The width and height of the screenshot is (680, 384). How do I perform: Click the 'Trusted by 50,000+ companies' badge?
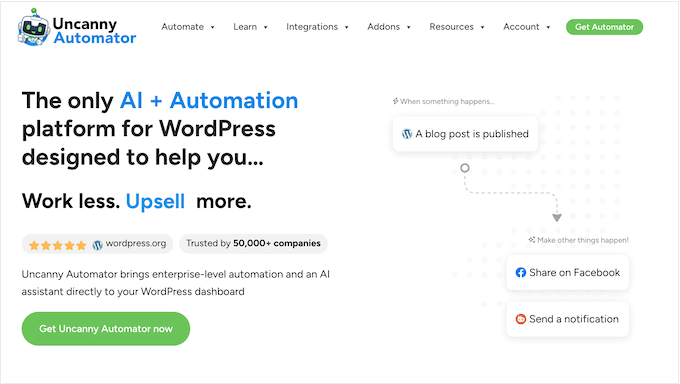(253, 243)
